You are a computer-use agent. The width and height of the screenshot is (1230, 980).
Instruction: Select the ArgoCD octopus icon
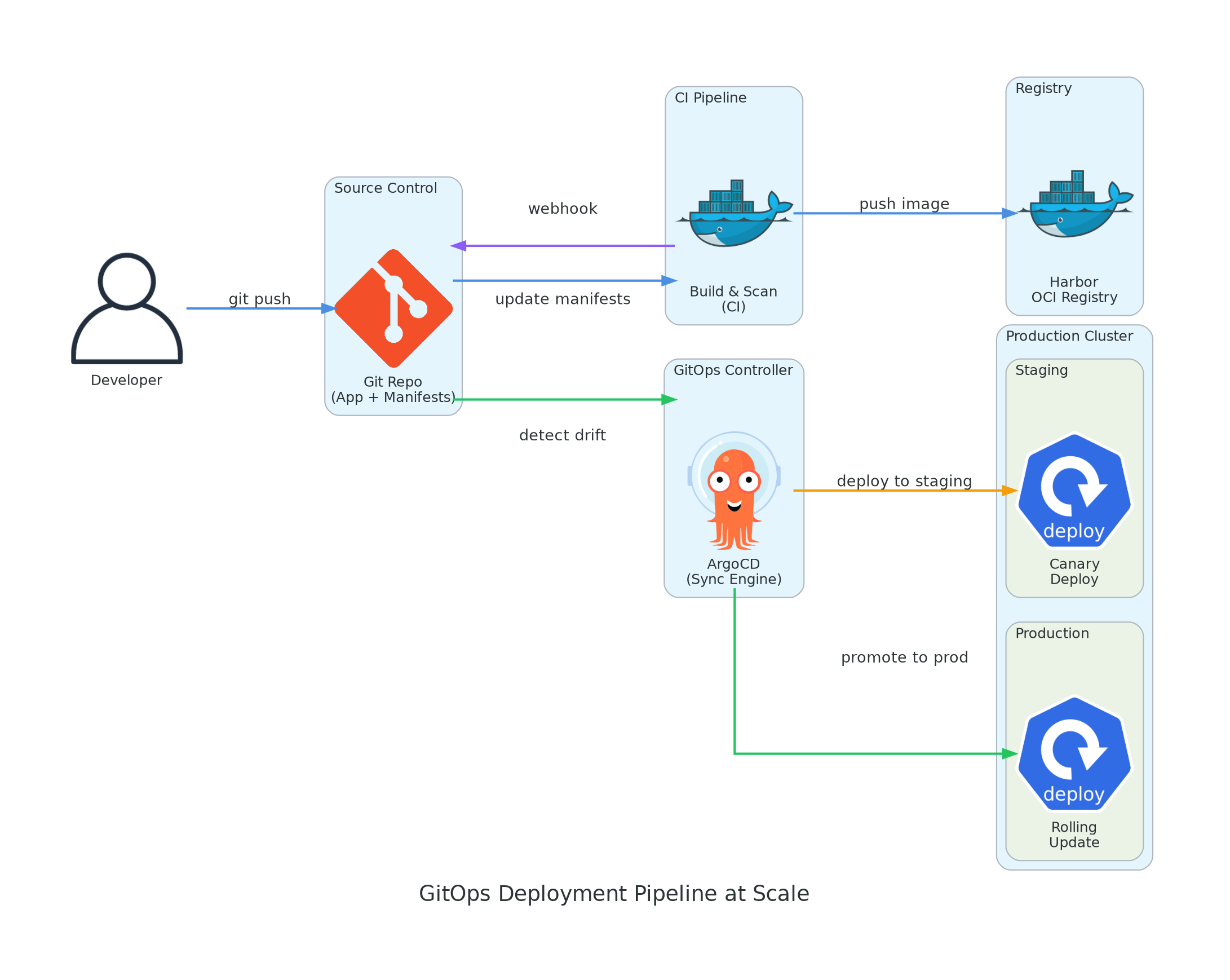pyautogui.click(x=735, y=491)
